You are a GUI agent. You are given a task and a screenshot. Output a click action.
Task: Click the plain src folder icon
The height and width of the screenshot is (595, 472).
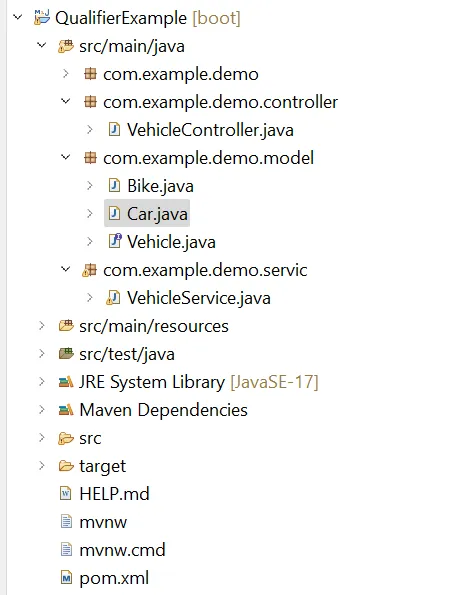point(66,438)
